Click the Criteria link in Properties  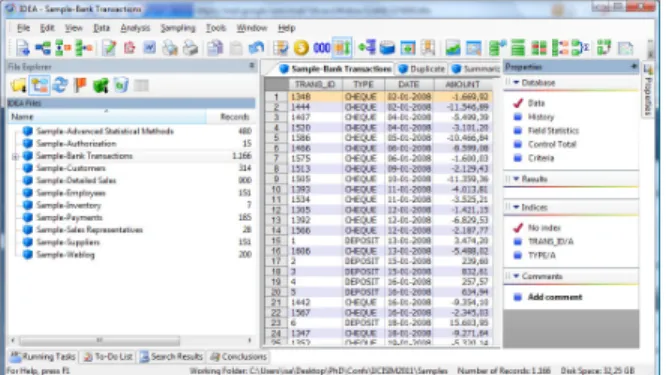click(x=541, y=158)
